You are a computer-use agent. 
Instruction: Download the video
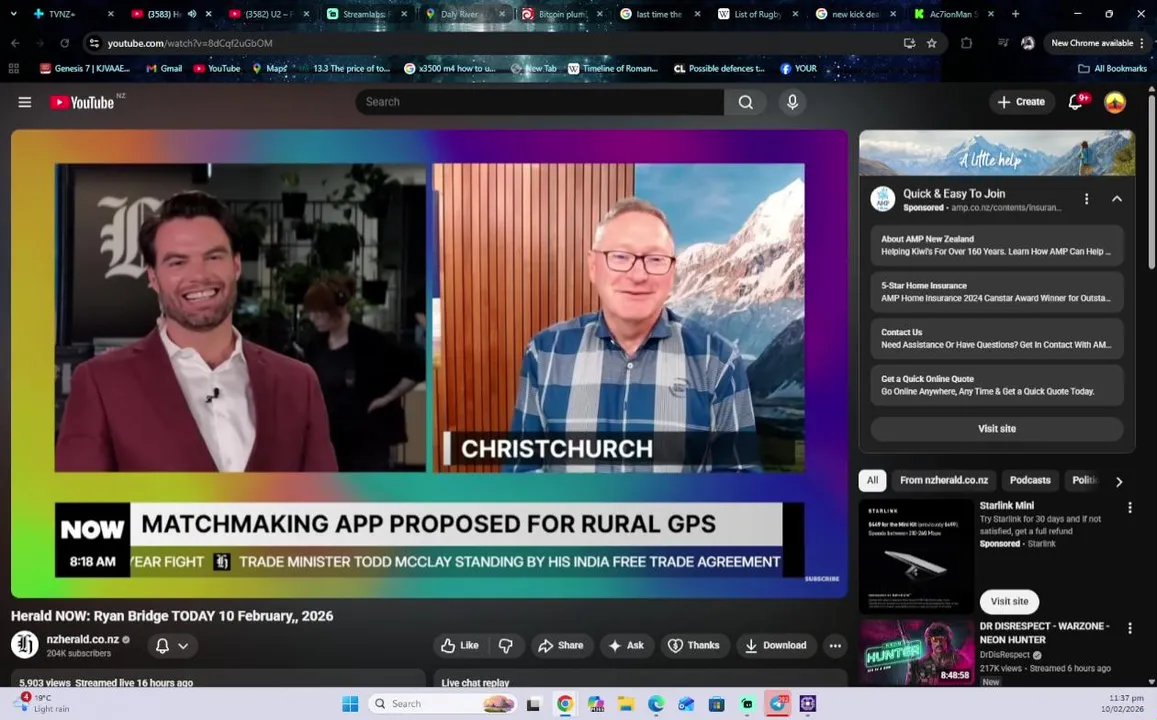point(776,645)
